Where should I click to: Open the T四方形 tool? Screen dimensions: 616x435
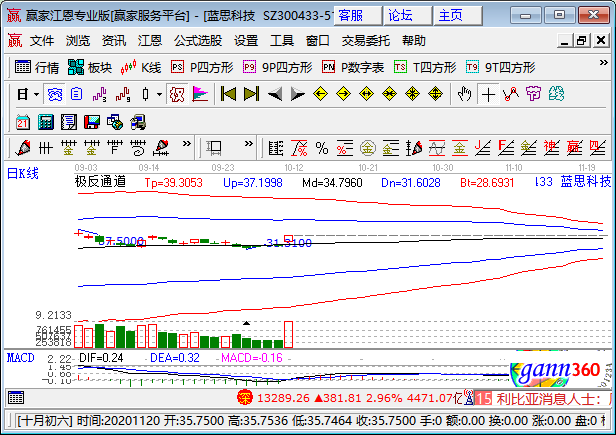tap(425, 68)
